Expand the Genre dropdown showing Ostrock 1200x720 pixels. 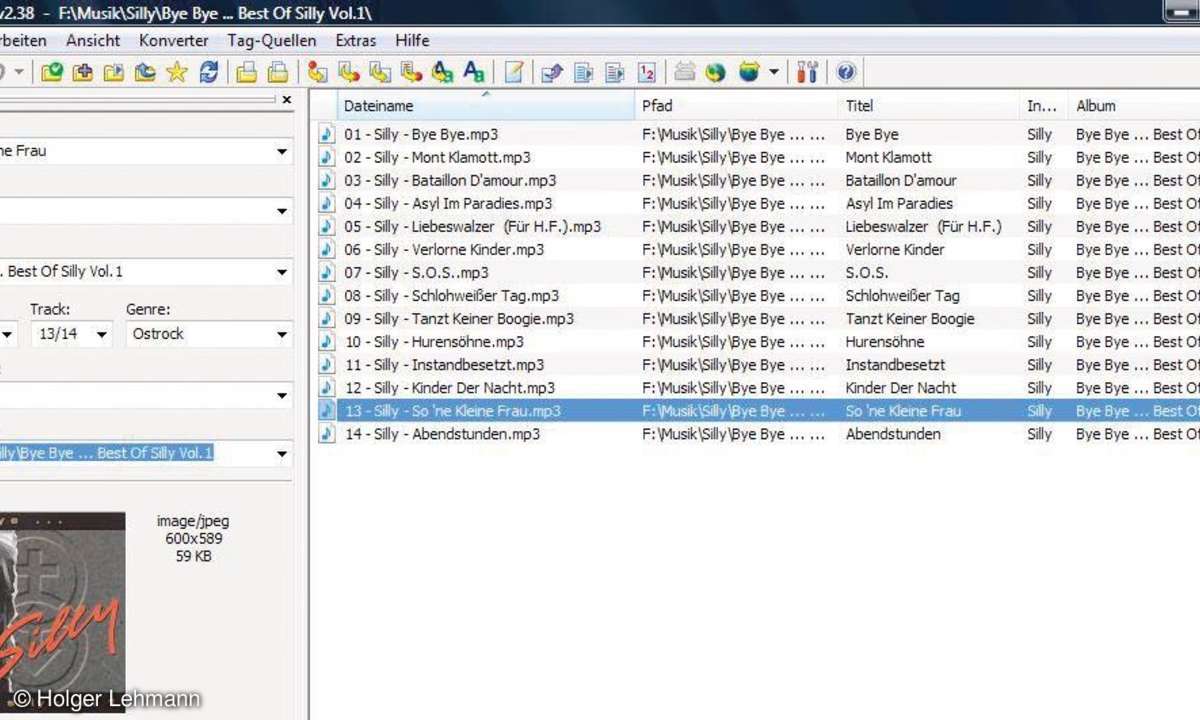[x=282, y=335]
